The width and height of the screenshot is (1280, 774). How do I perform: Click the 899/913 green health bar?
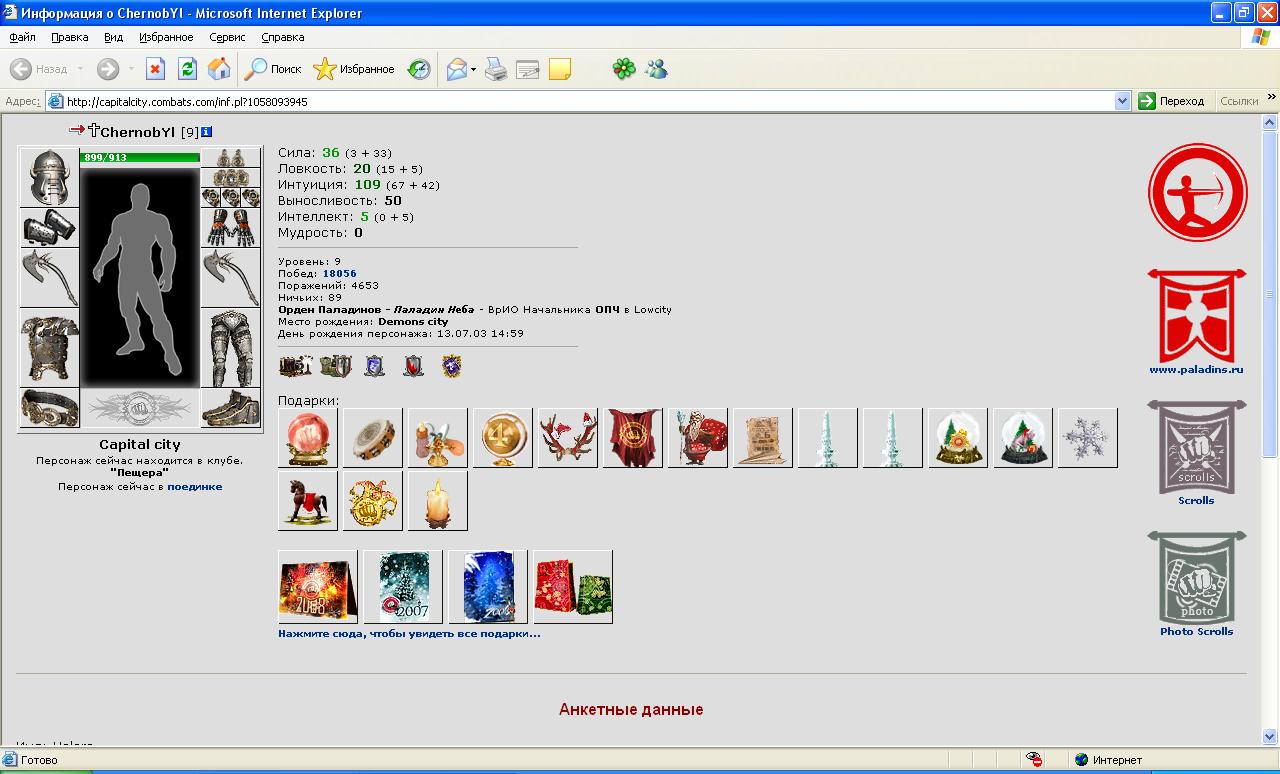click(140, 158)
